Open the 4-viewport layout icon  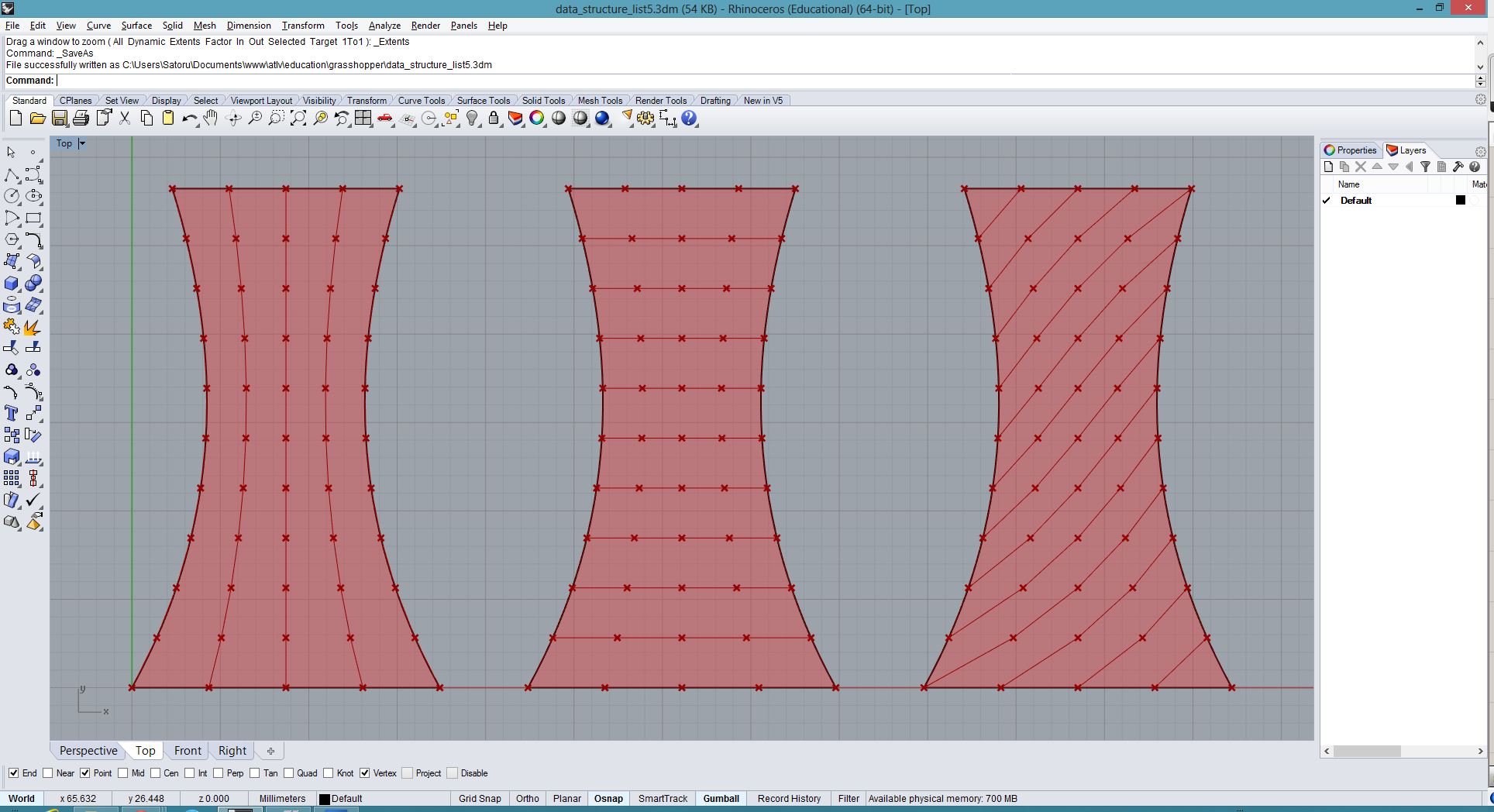[363, 119]
